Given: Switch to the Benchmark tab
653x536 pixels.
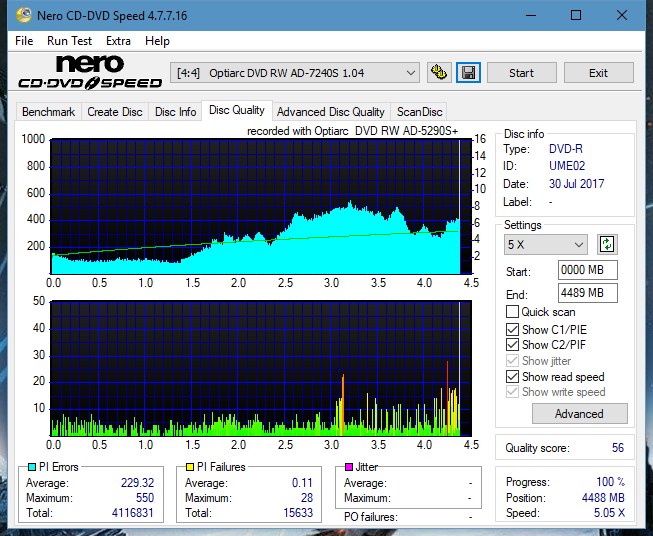Looking at the screenshot, I should pyautogui.click(x=48, y=112).
